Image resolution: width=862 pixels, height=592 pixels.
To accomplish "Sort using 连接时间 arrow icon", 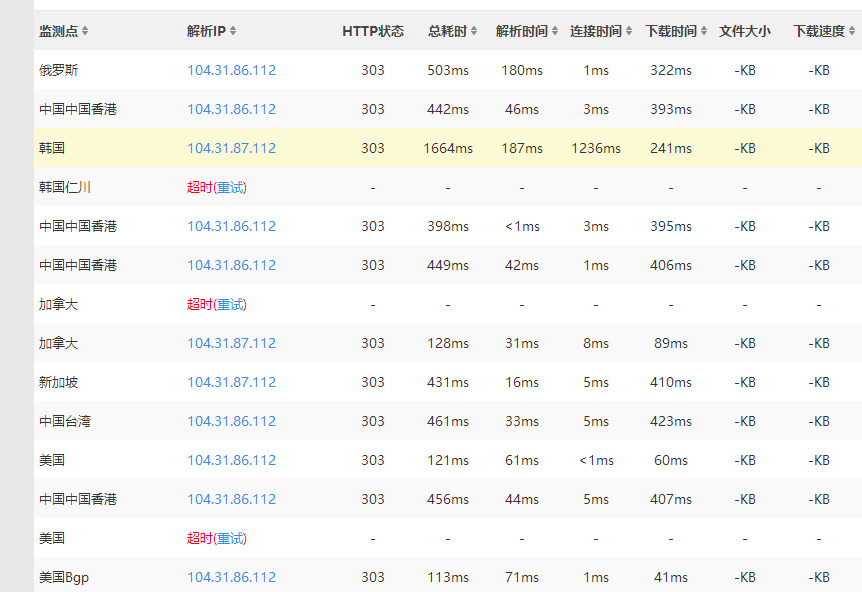I will tap(629, 31).
